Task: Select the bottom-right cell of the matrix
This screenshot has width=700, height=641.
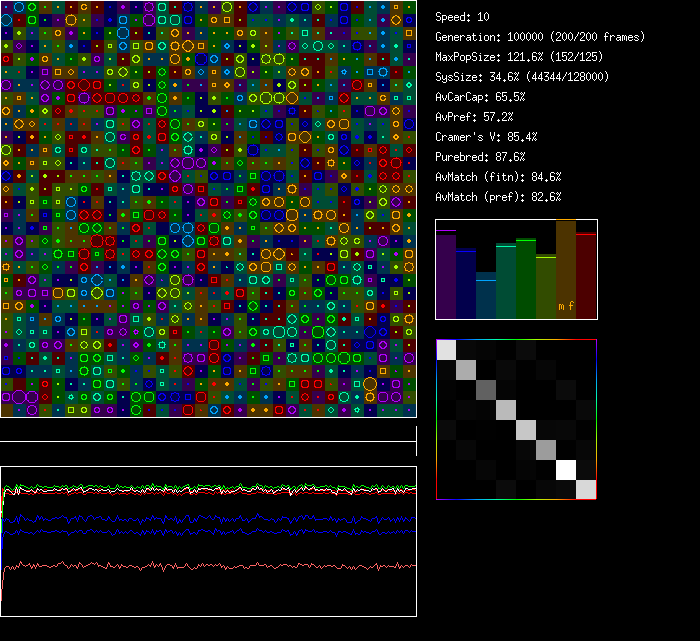Action: pyautogui.click(x=586, y=489)
